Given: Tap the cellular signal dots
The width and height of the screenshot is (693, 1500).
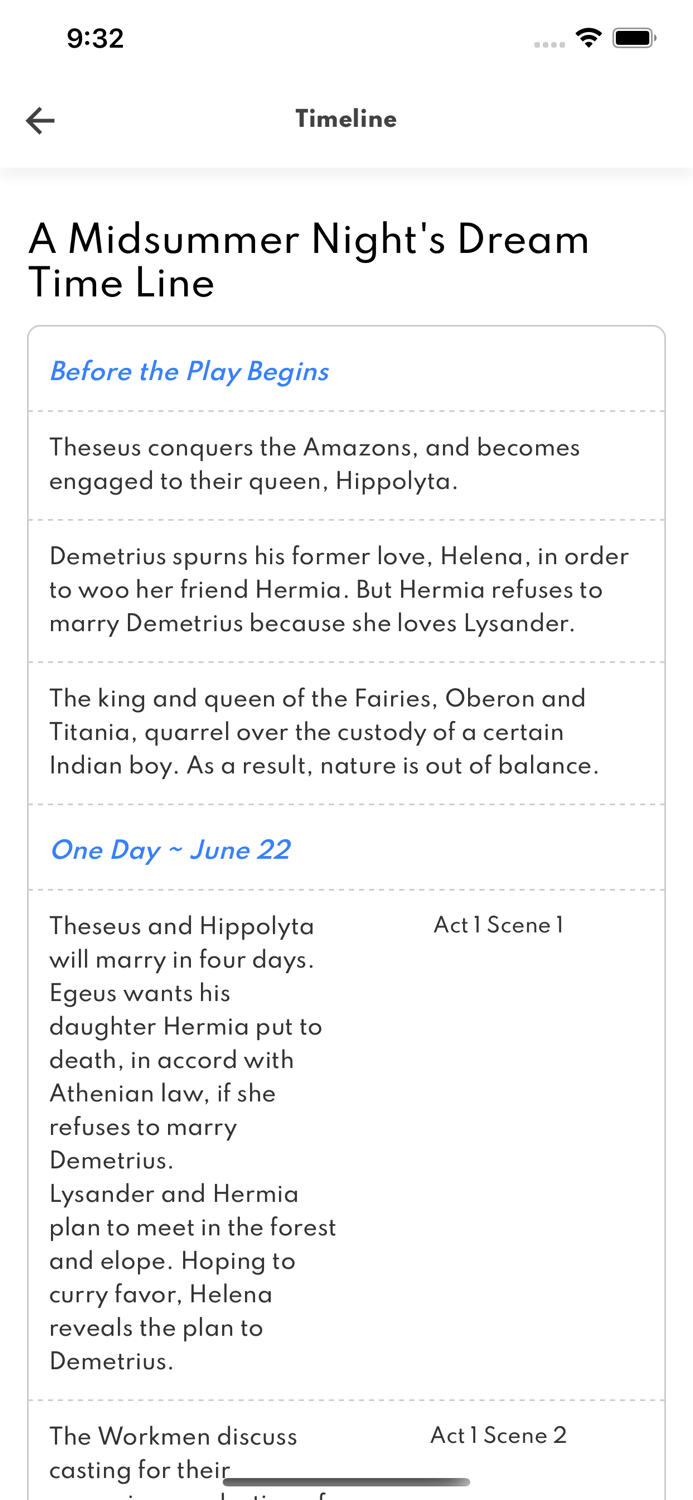Looking at the screenshot, I should tap(549, 44).
